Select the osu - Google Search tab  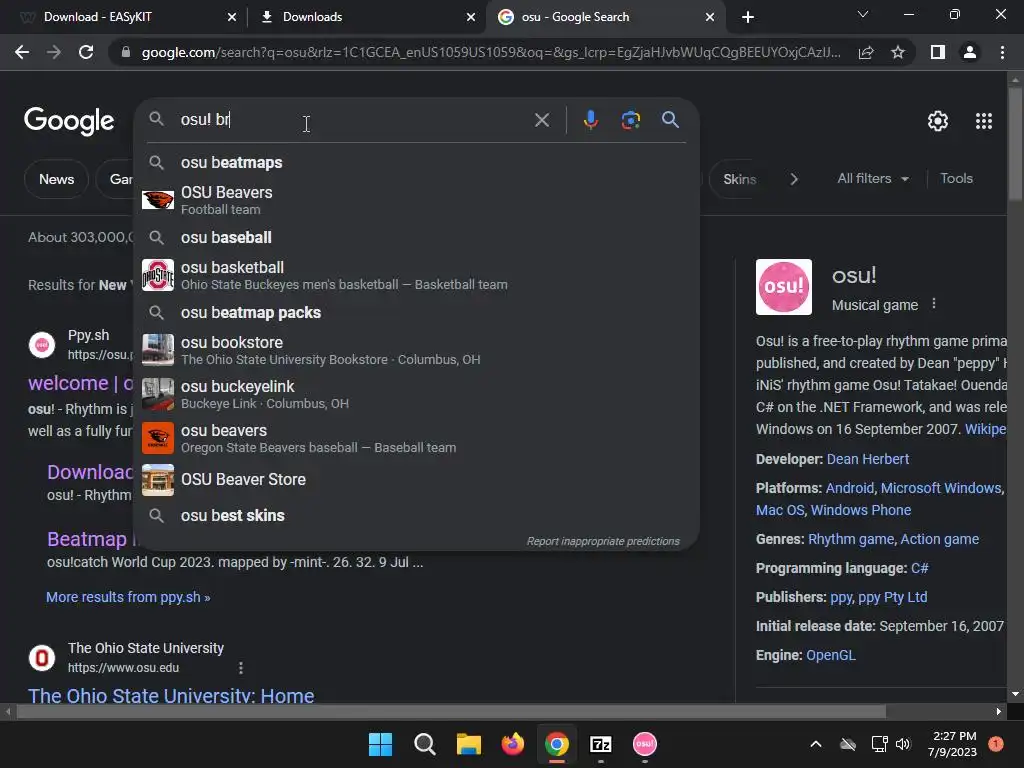(605, 17)
